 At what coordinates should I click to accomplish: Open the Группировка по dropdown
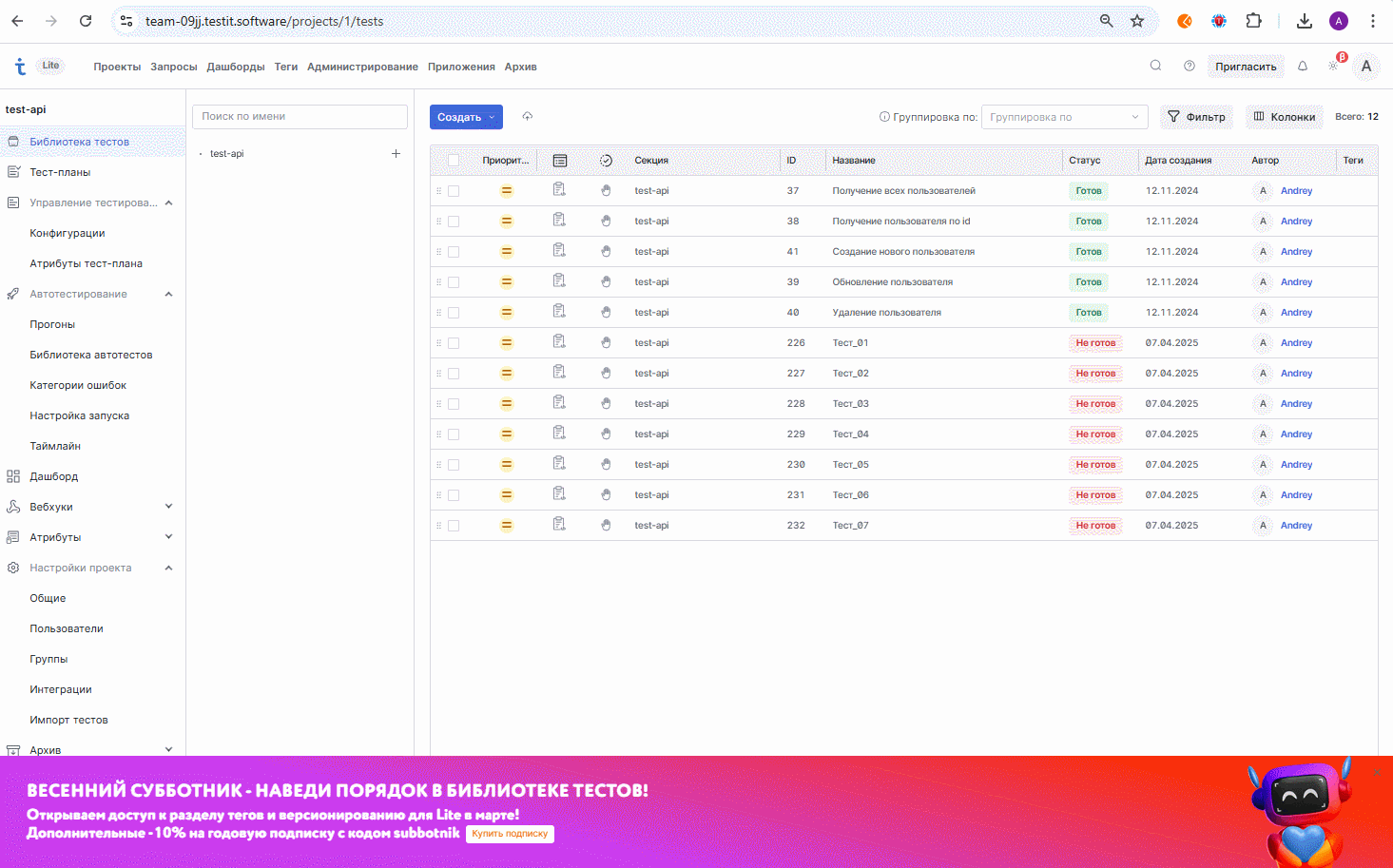coord(1064,117)
